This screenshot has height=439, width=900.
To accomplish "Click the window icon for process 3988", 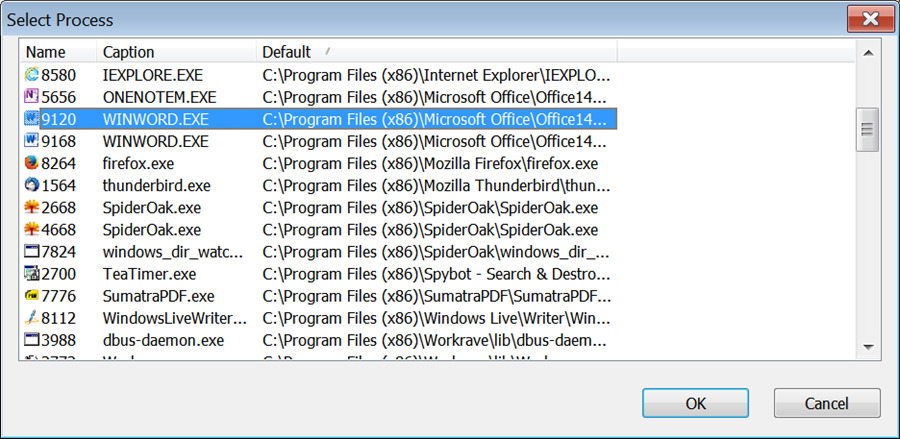I will (x=32, y=340).
